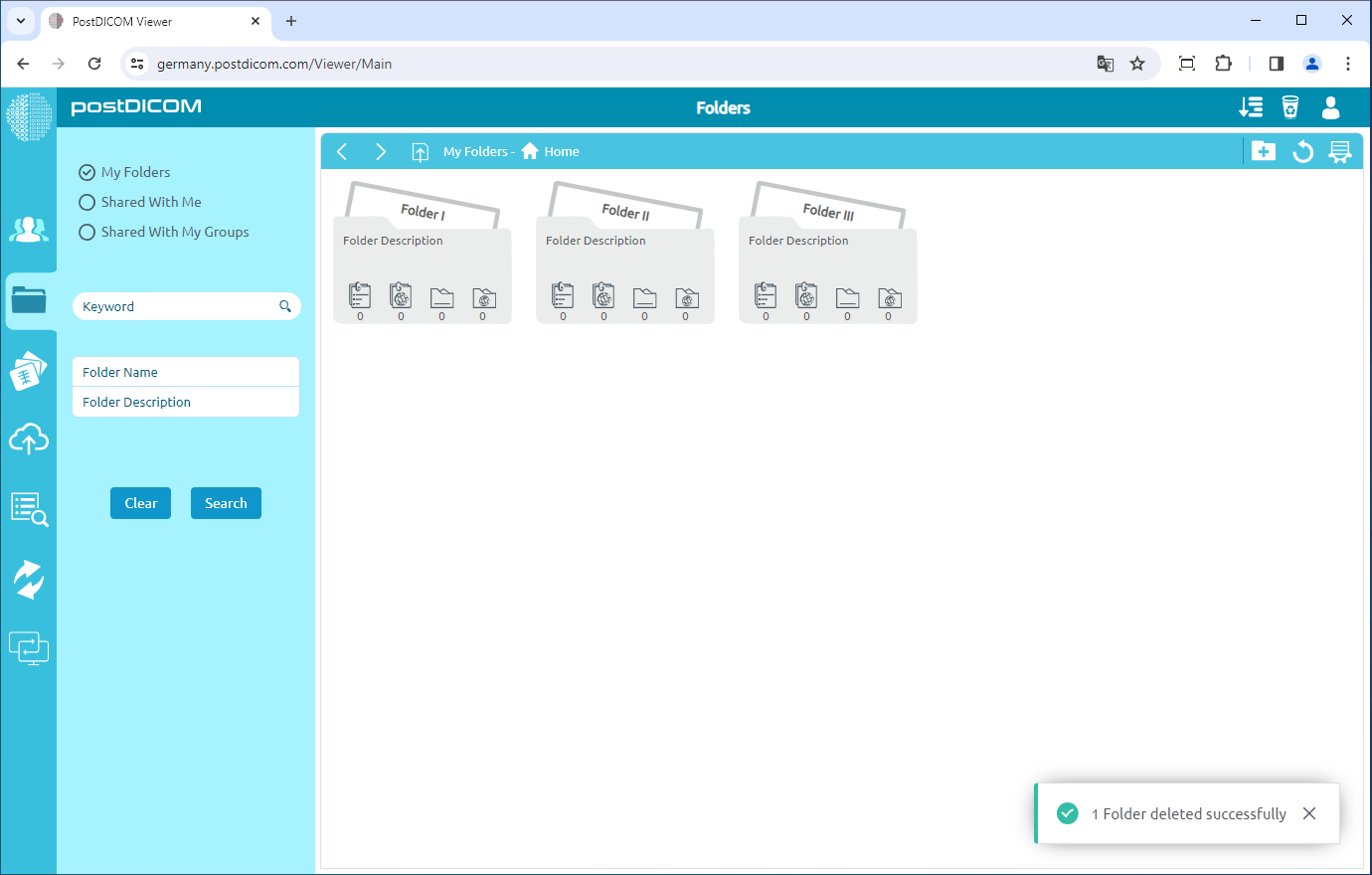Open a new browser tab
1372x875 pixels.
(291, 21)
